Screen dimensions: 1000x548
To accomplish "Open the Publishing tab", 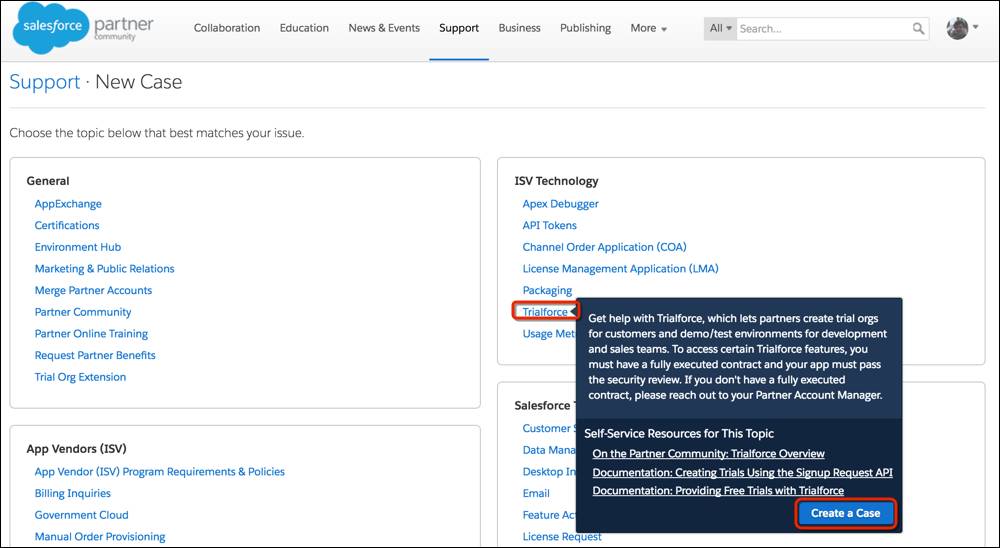I will coord(585,28).
